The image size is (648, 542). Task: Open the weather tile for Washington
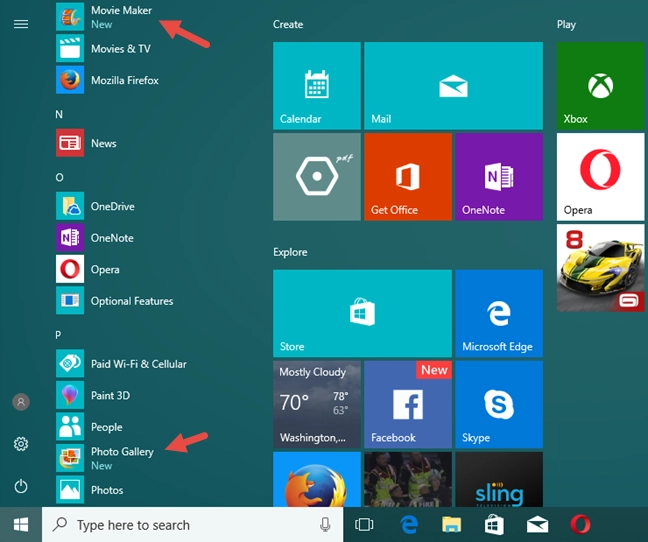(317, 404)
